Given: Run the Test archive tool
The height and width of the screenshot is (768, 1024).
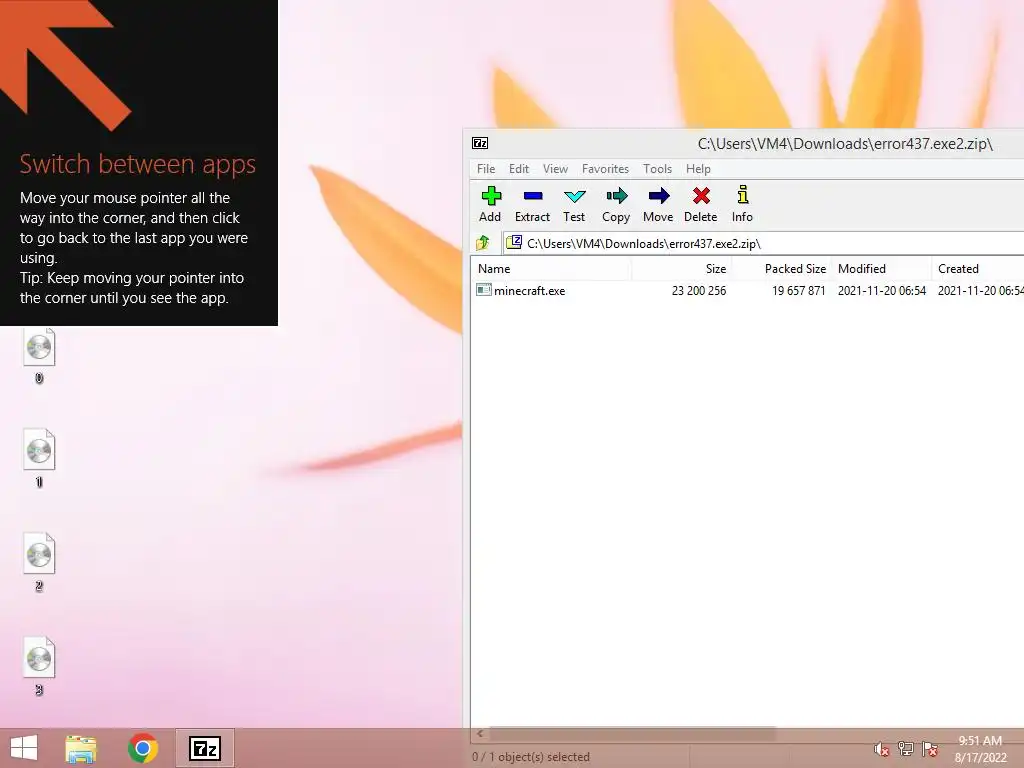Looking at the screenshot, I should (x=574, y=204).
